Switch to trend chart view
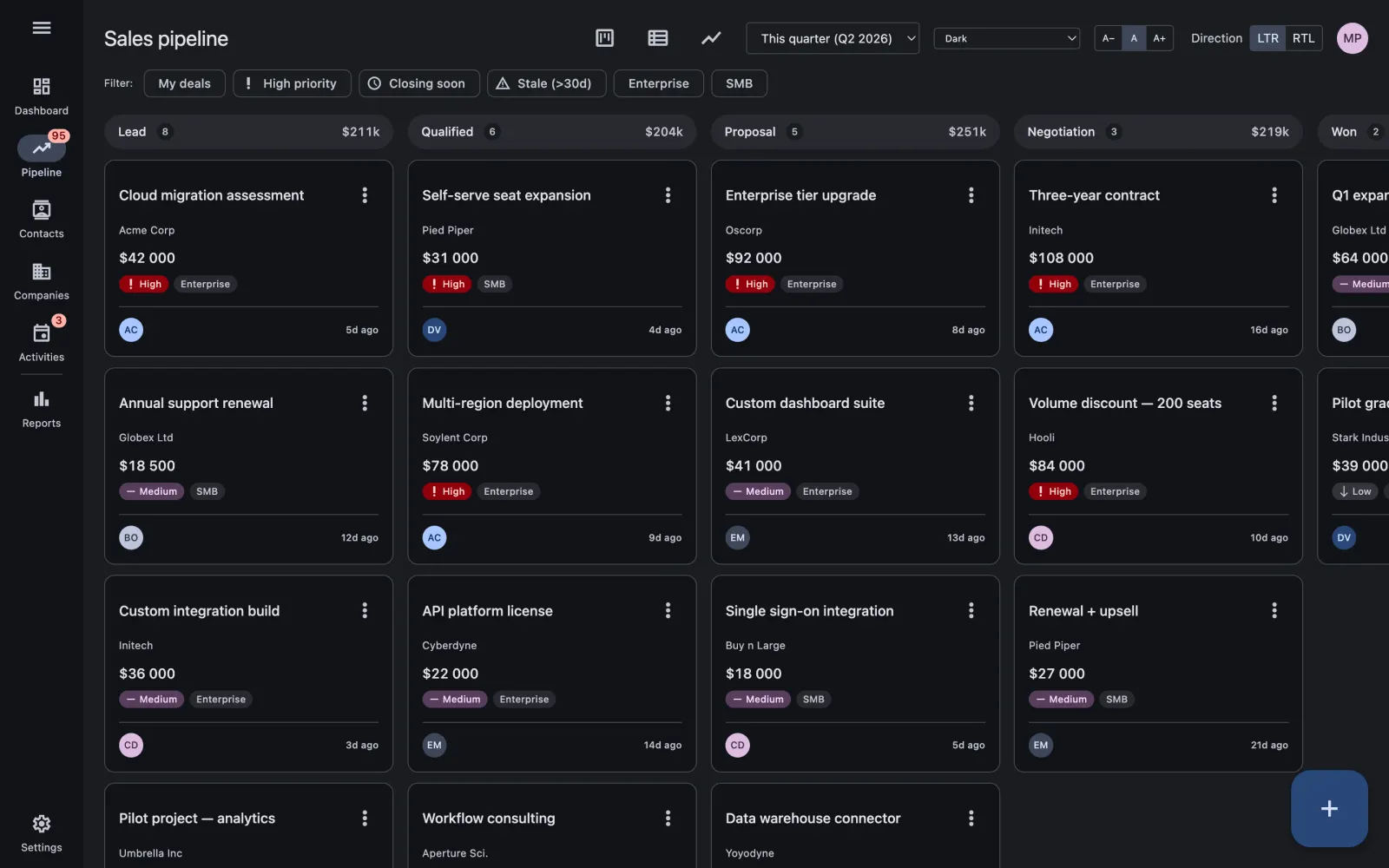This screenshot has height=868, width=1389. point(711,38)
